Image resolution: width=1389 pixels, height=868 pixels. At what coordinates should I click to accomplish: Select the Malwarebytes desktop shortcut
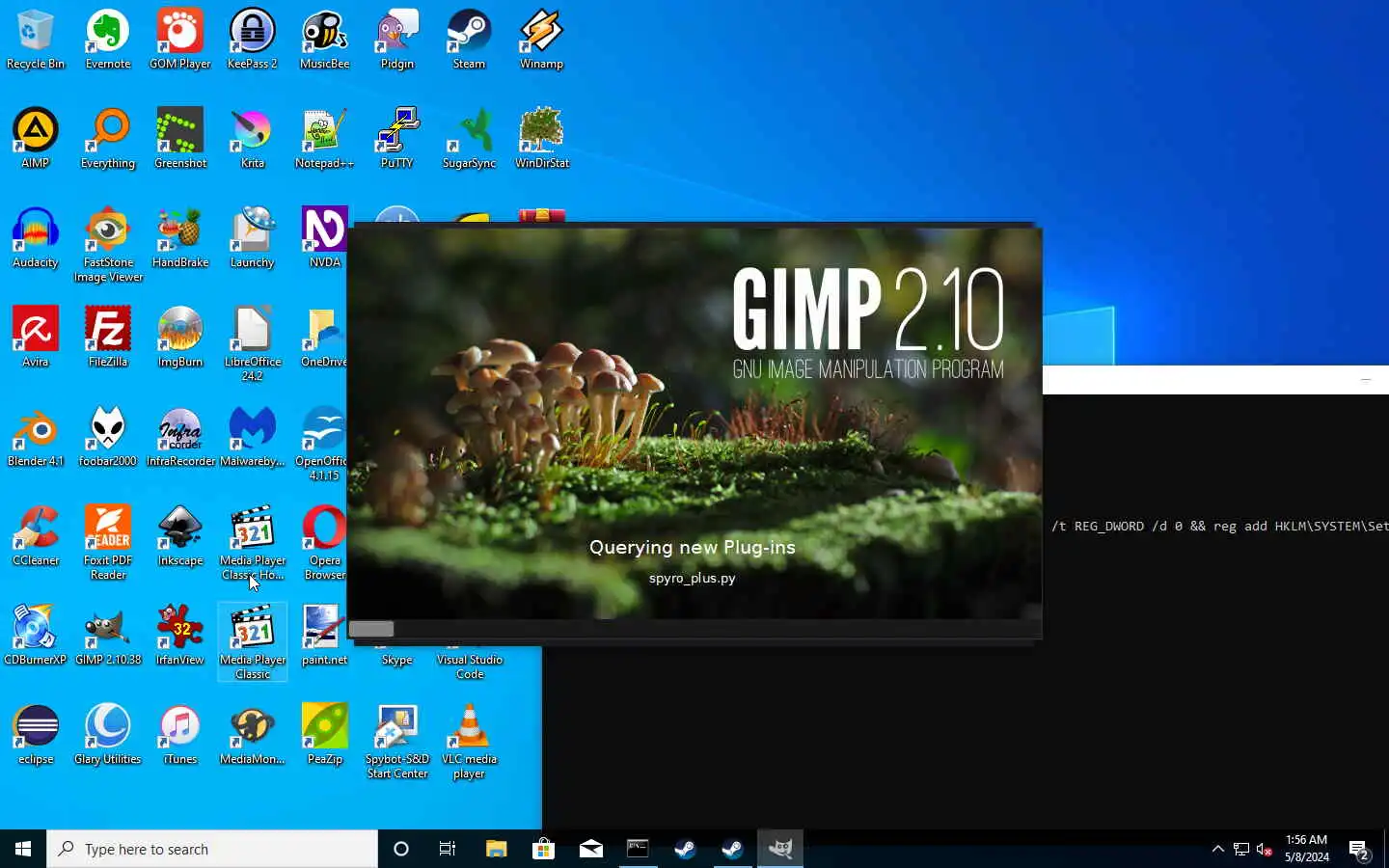[253, 437]
